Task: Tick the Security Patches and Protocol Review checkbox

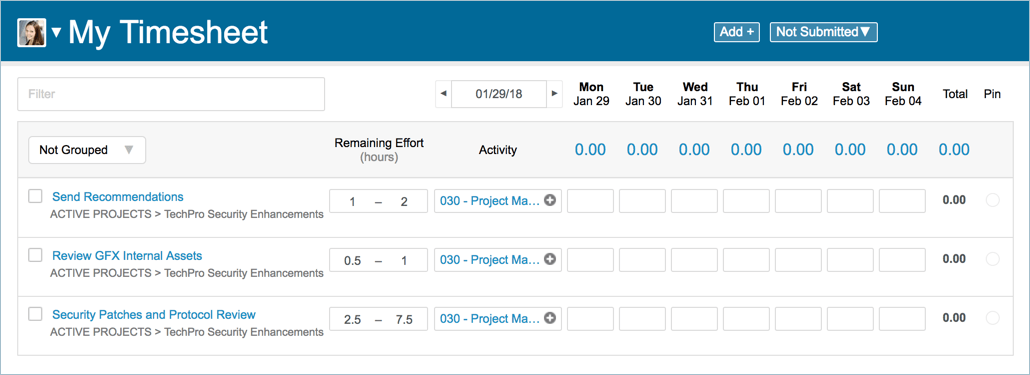Action: [35, 315]
